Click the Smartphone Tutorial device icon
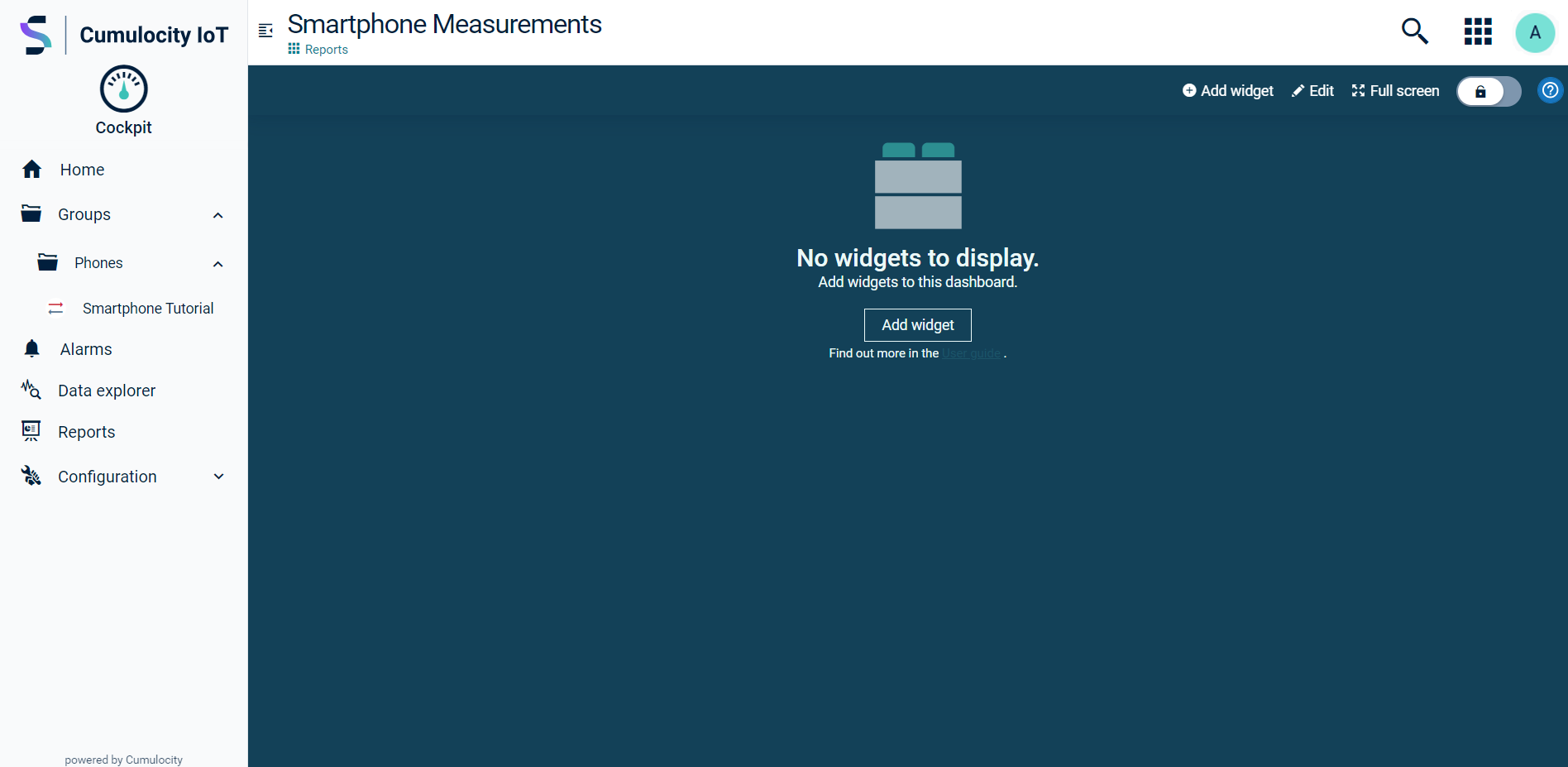1568x767 pixels. 56,308
